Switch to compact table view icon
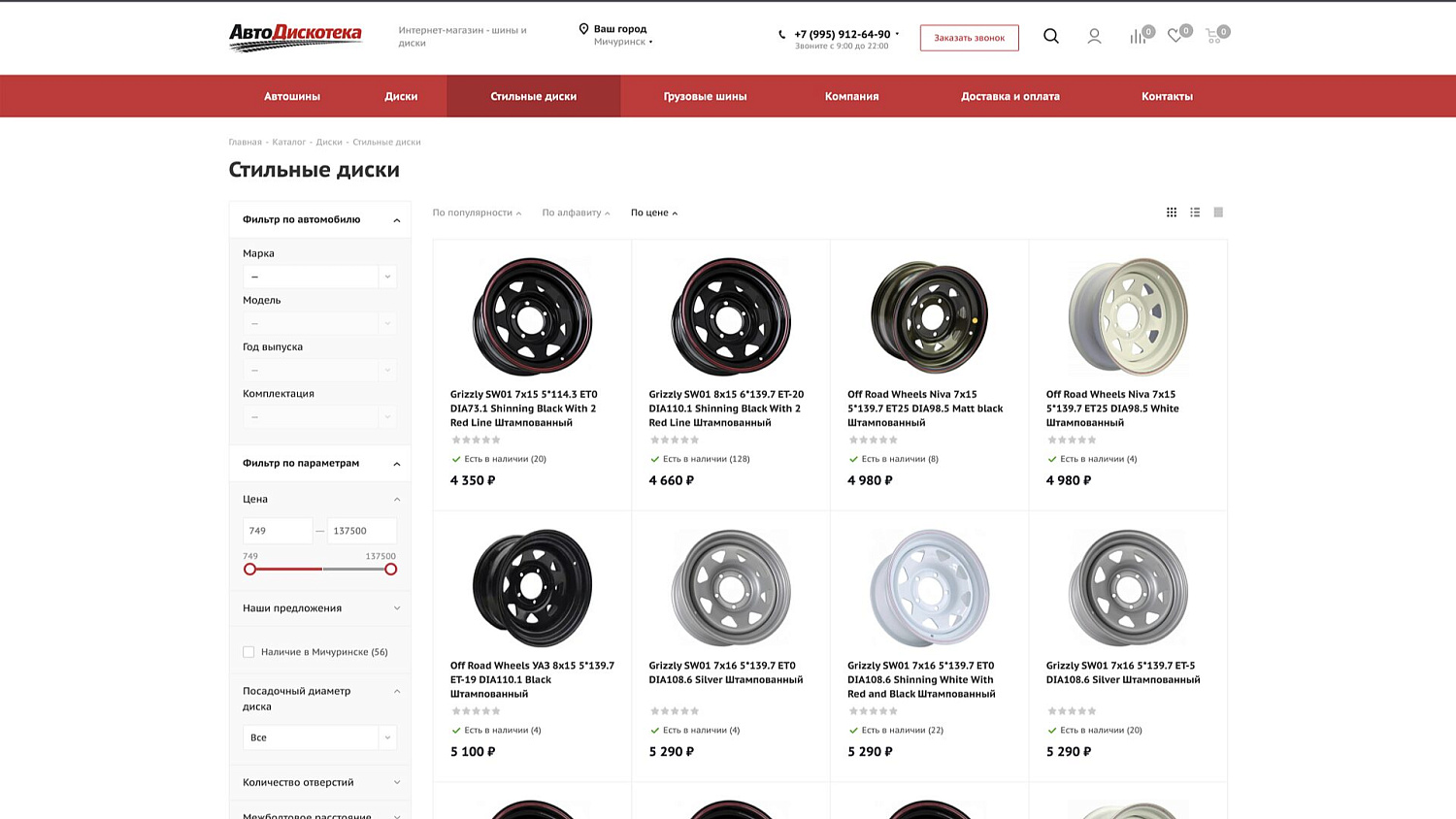Screen dimensions: 1456x819 [x=1218, y=213]
